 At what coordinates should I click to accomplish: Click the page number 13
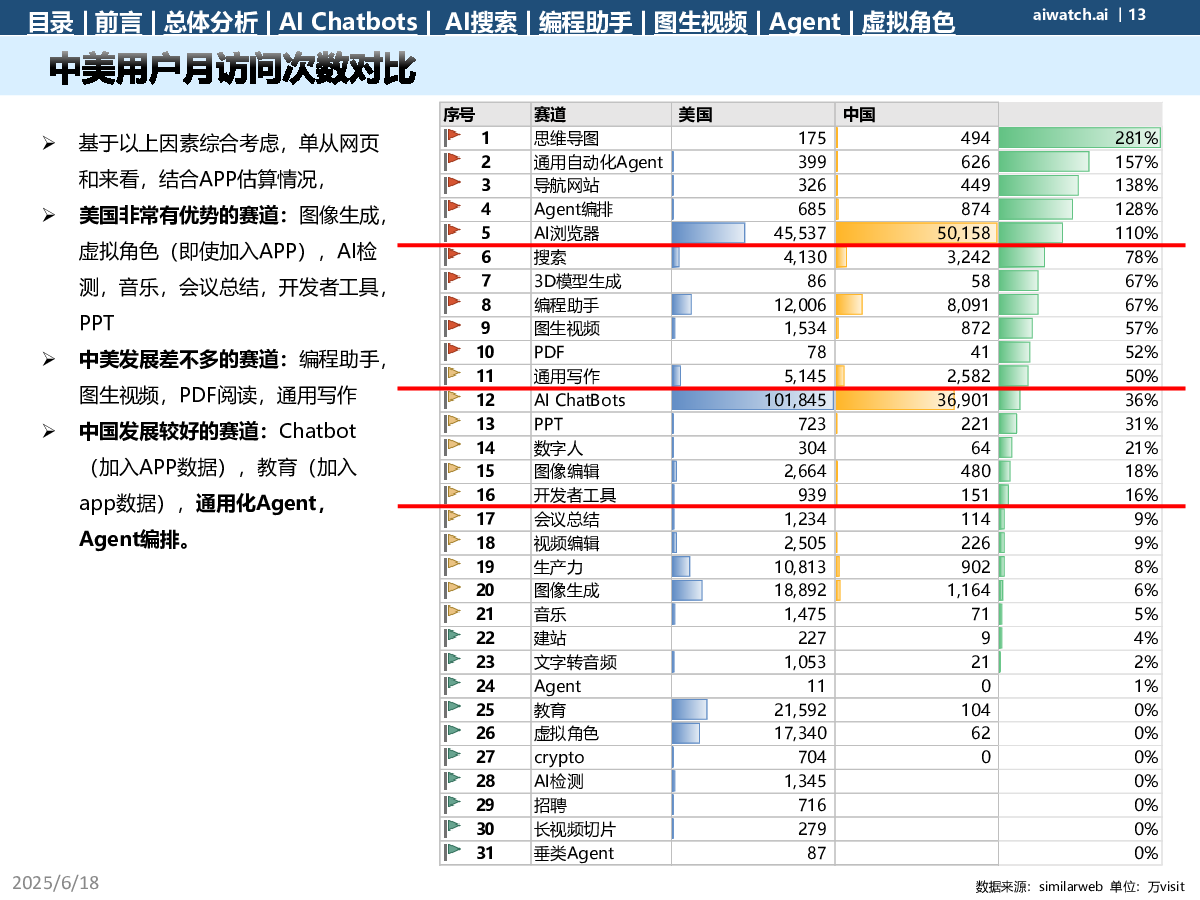click(x=1137, y=14)
